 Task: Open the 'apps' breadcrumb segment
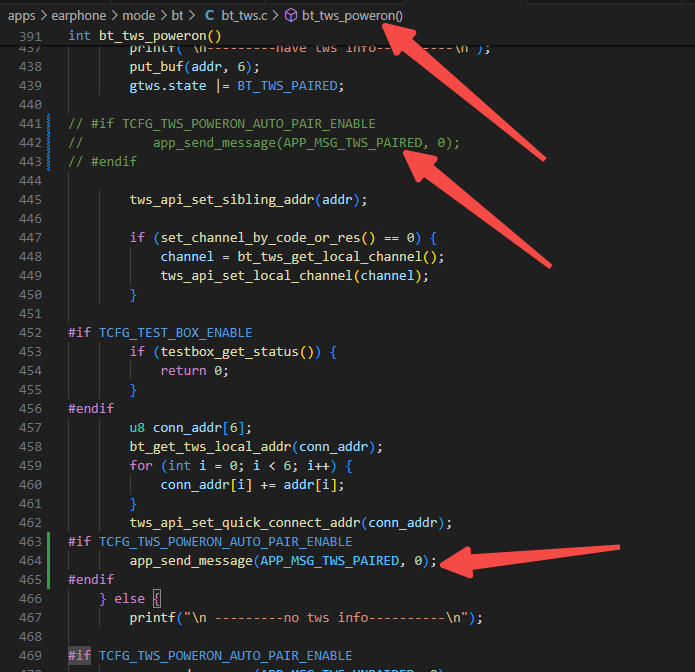coord(21,16)
